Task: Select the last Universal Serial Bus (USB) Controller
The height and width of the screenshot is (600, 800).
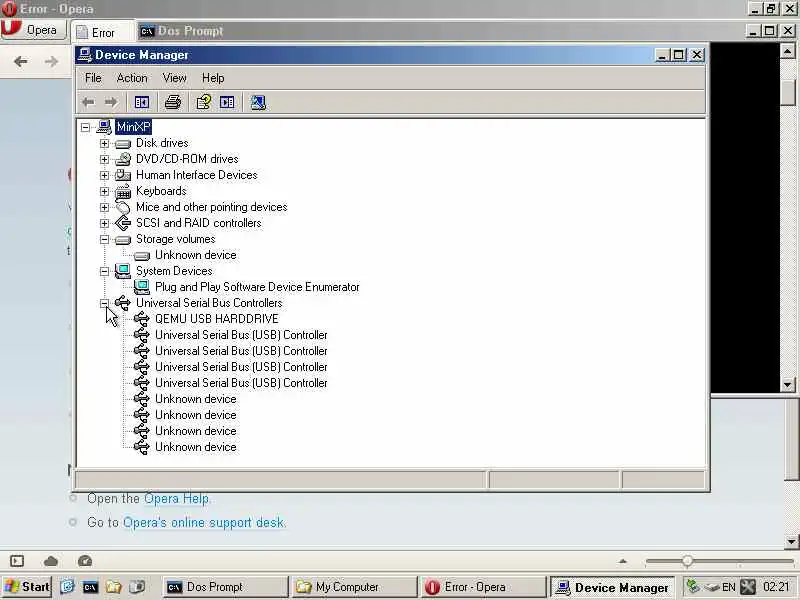Action: pyautogui.click(x=241, y=383)
